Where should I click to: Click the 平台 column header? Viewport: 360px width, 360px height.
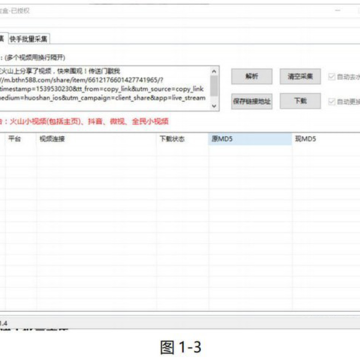pos(21,139)
